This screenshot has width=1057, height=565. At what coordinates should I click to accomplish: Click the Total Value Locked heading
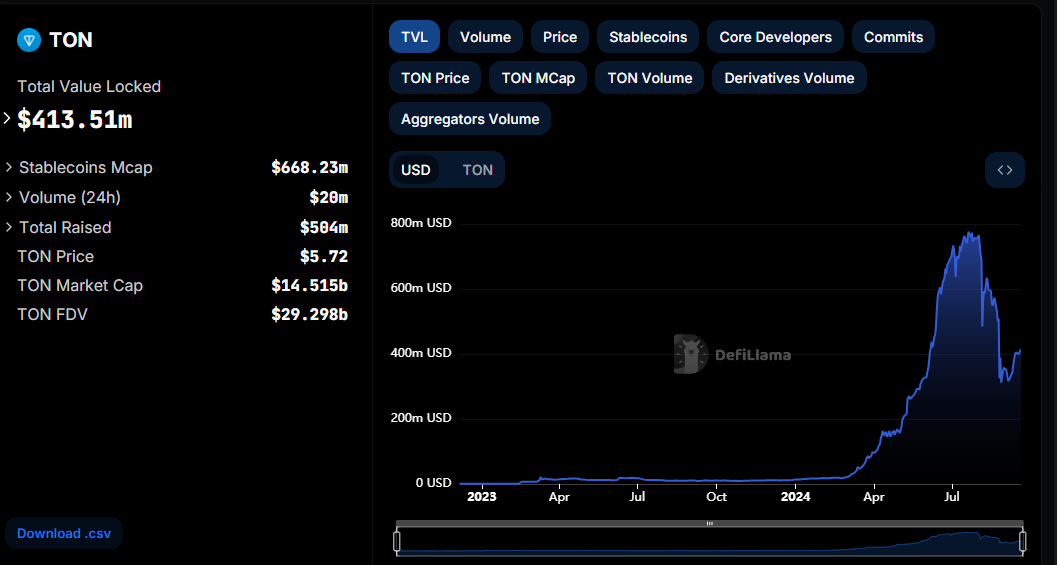[89, 86]
